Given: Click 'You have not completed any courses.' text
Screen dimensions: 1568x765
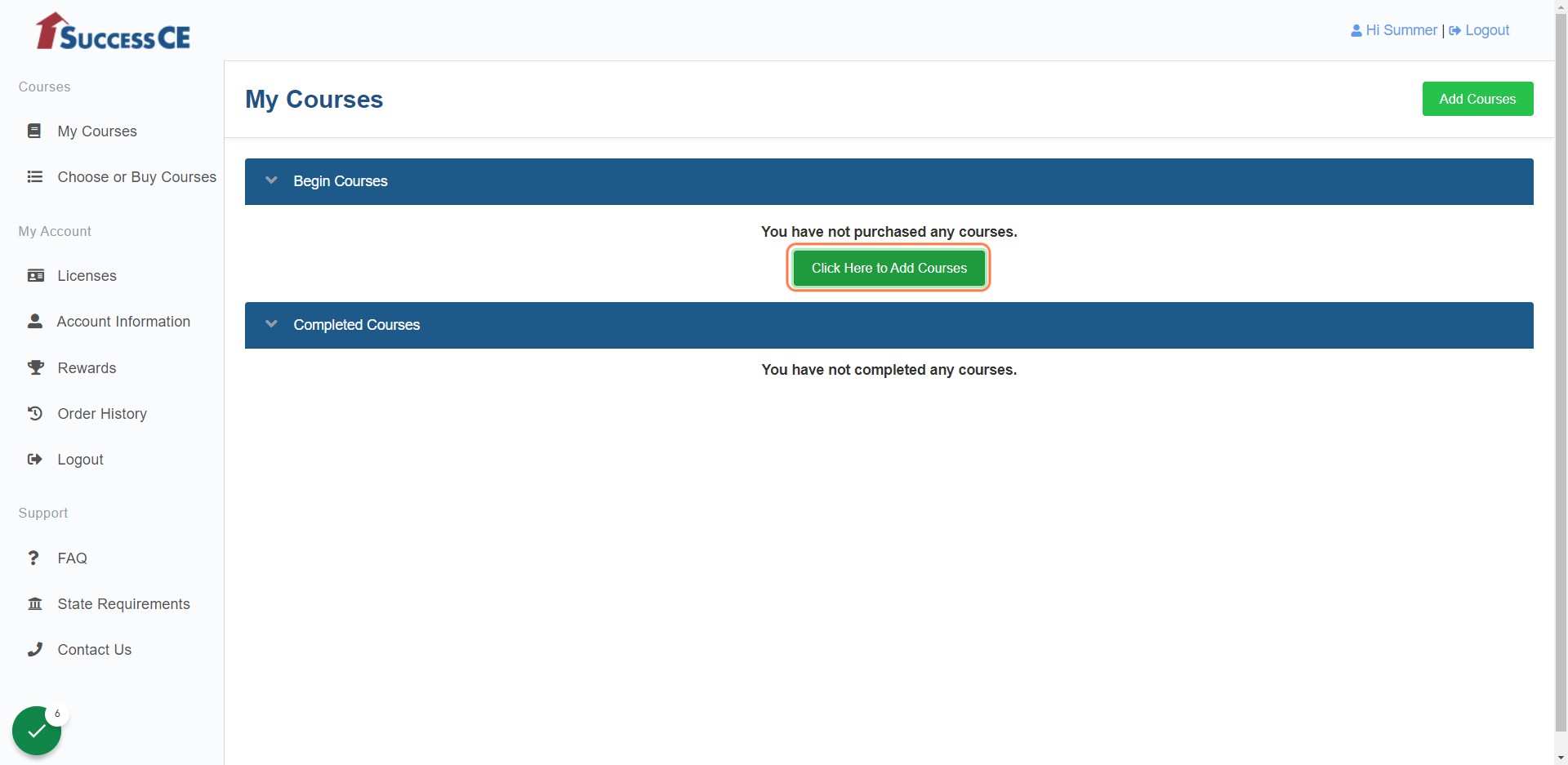Looking at the screenshot, I should click(889, 369).
